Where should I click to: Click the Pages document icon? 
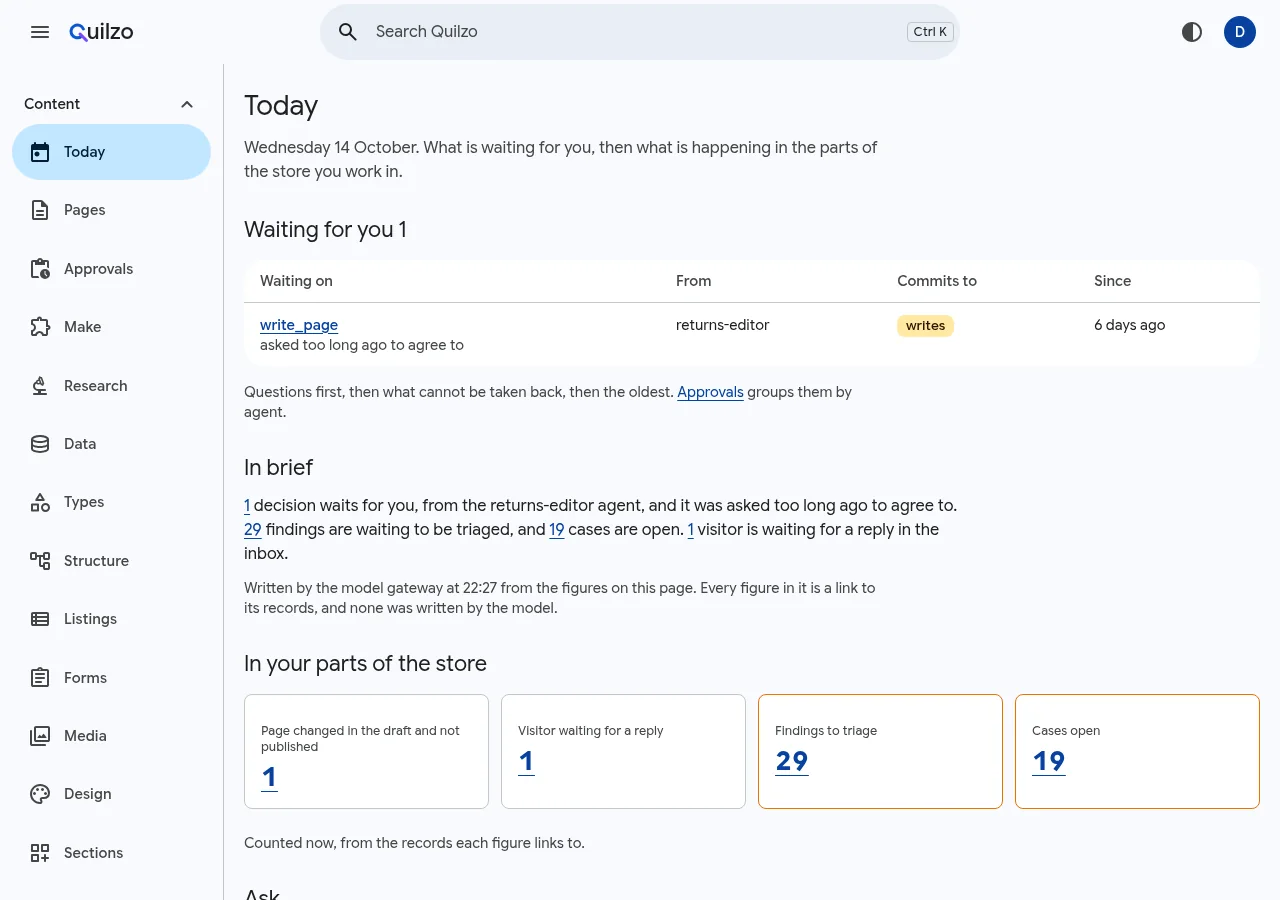[40, 210]
